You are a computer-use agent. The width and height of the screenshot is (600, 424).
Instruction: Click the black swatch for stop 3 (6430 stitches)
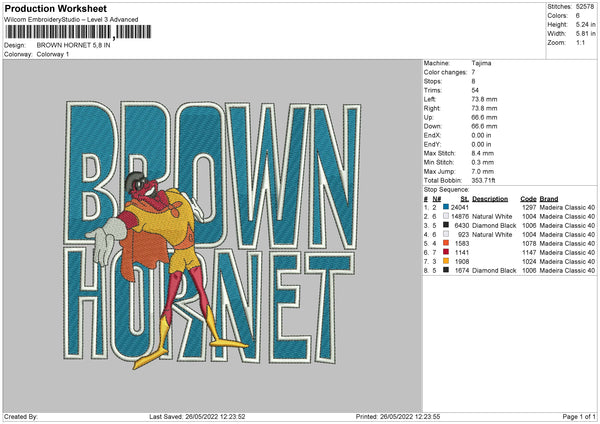[x=446, y=225]
